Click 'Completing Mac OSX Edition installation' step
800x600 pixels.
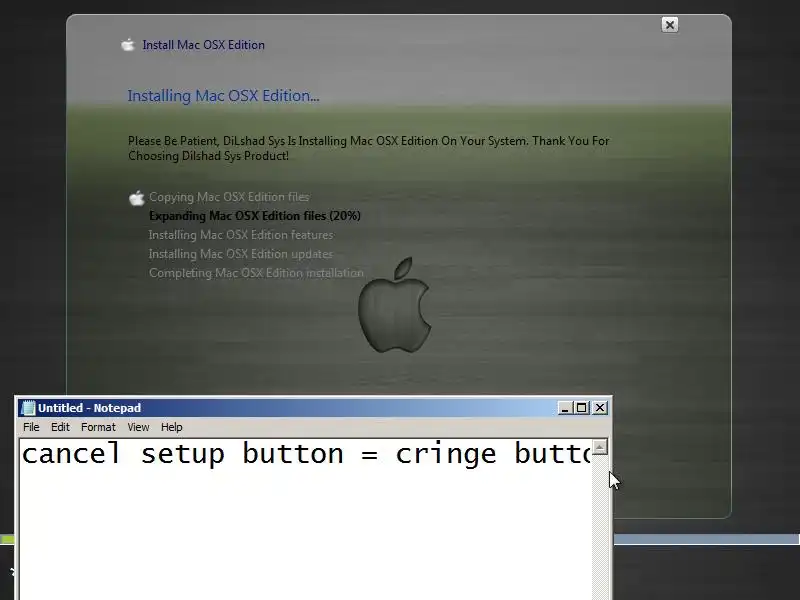256,273
